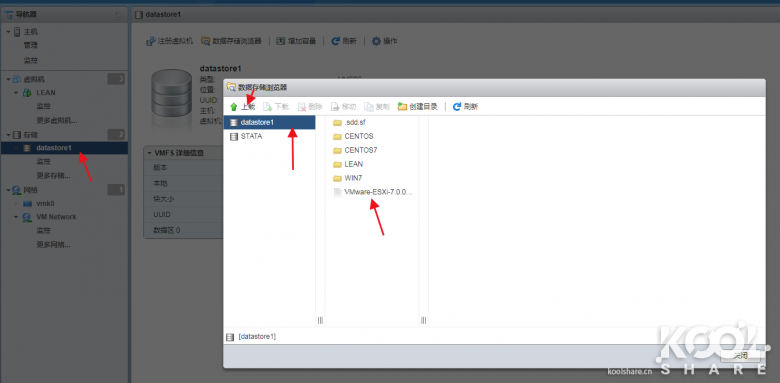Open the CENTOS7 folder
Image resolution: width=780 pixels, height=383 pixels.
358,150
